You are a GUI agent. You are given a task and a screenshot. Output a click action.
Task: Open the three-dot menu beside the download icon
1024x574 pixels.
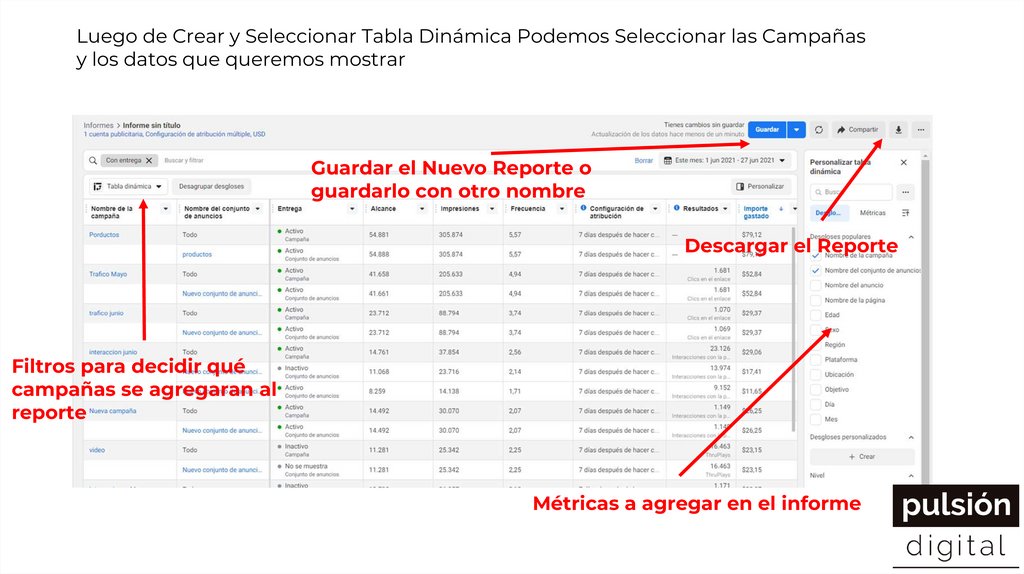coord(921,130)
